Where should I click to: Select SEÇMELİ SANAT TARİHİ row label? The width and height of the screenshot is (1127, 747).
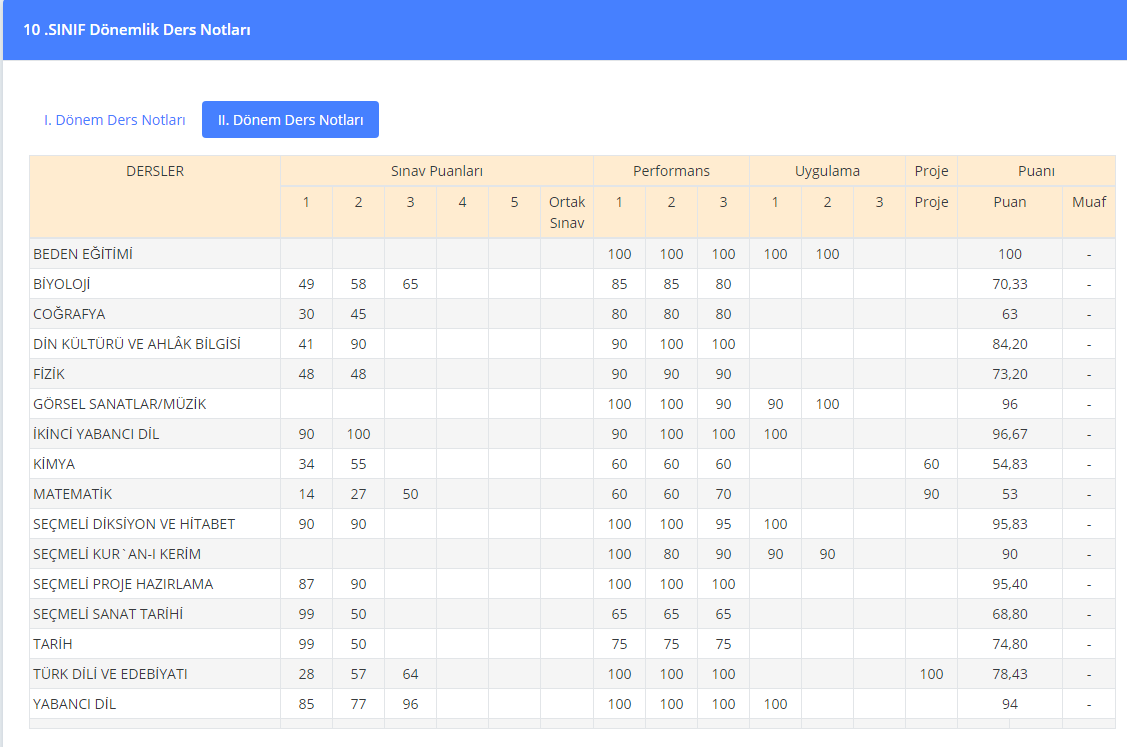tap(108, 614)
